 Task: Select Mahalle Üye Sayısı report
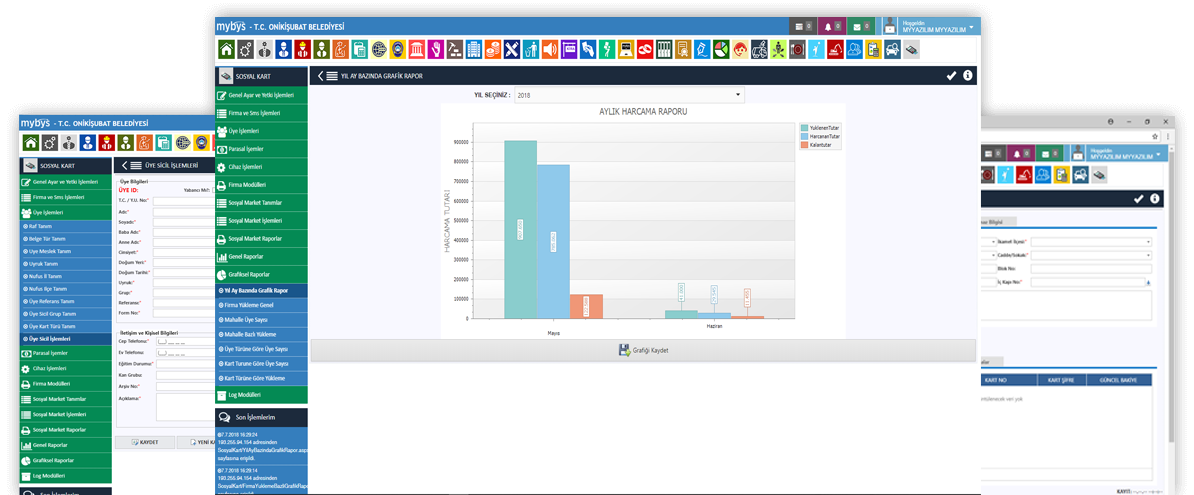point(262,320)
